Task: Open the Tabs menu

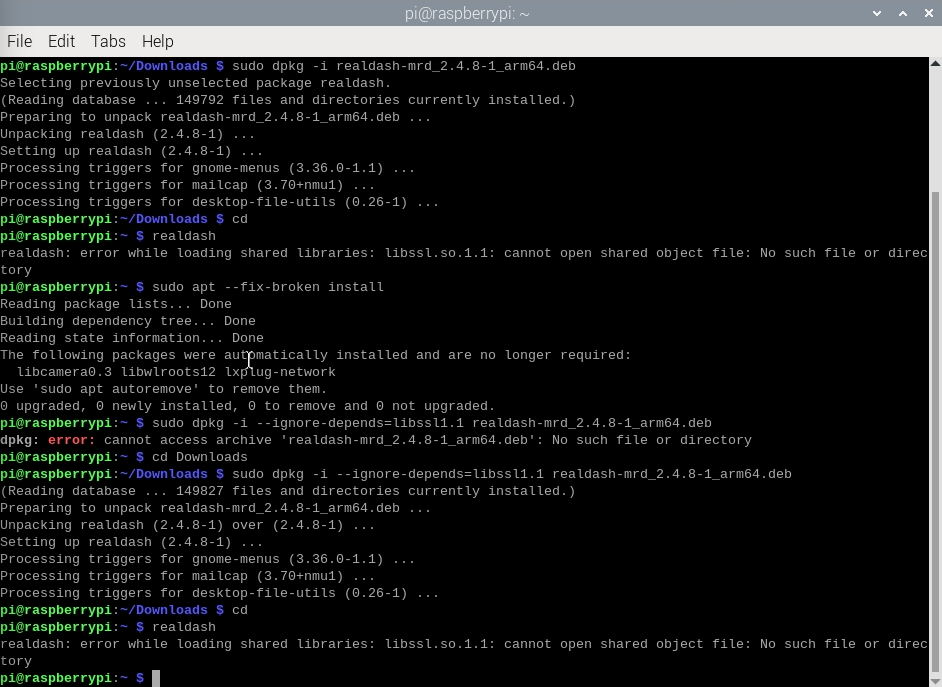Action: (x=108, y=41)
